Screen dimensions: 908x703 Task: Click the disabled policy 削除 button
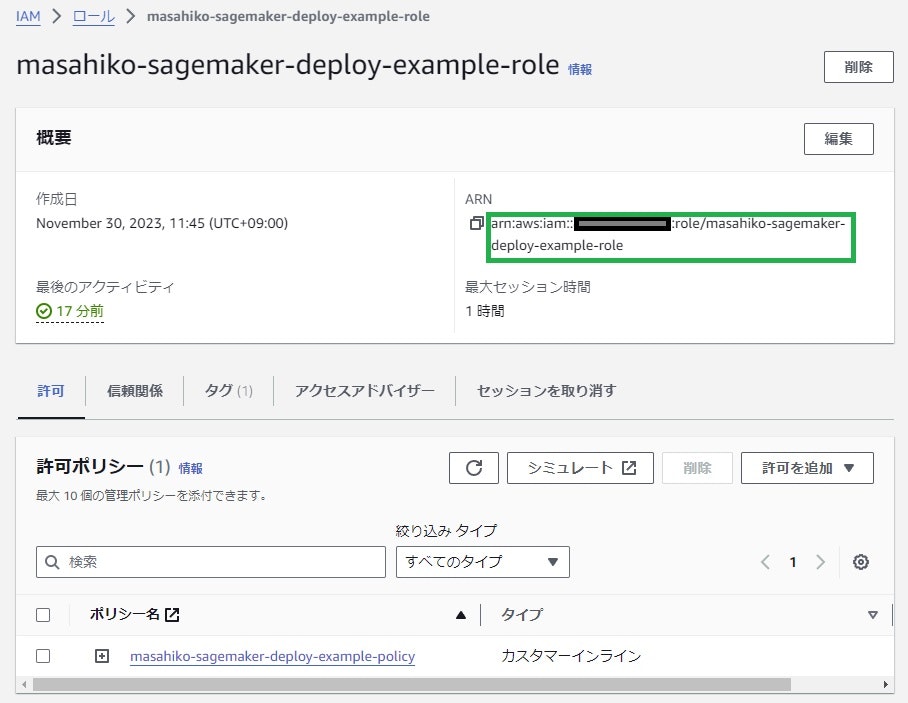tap(697, 468)
